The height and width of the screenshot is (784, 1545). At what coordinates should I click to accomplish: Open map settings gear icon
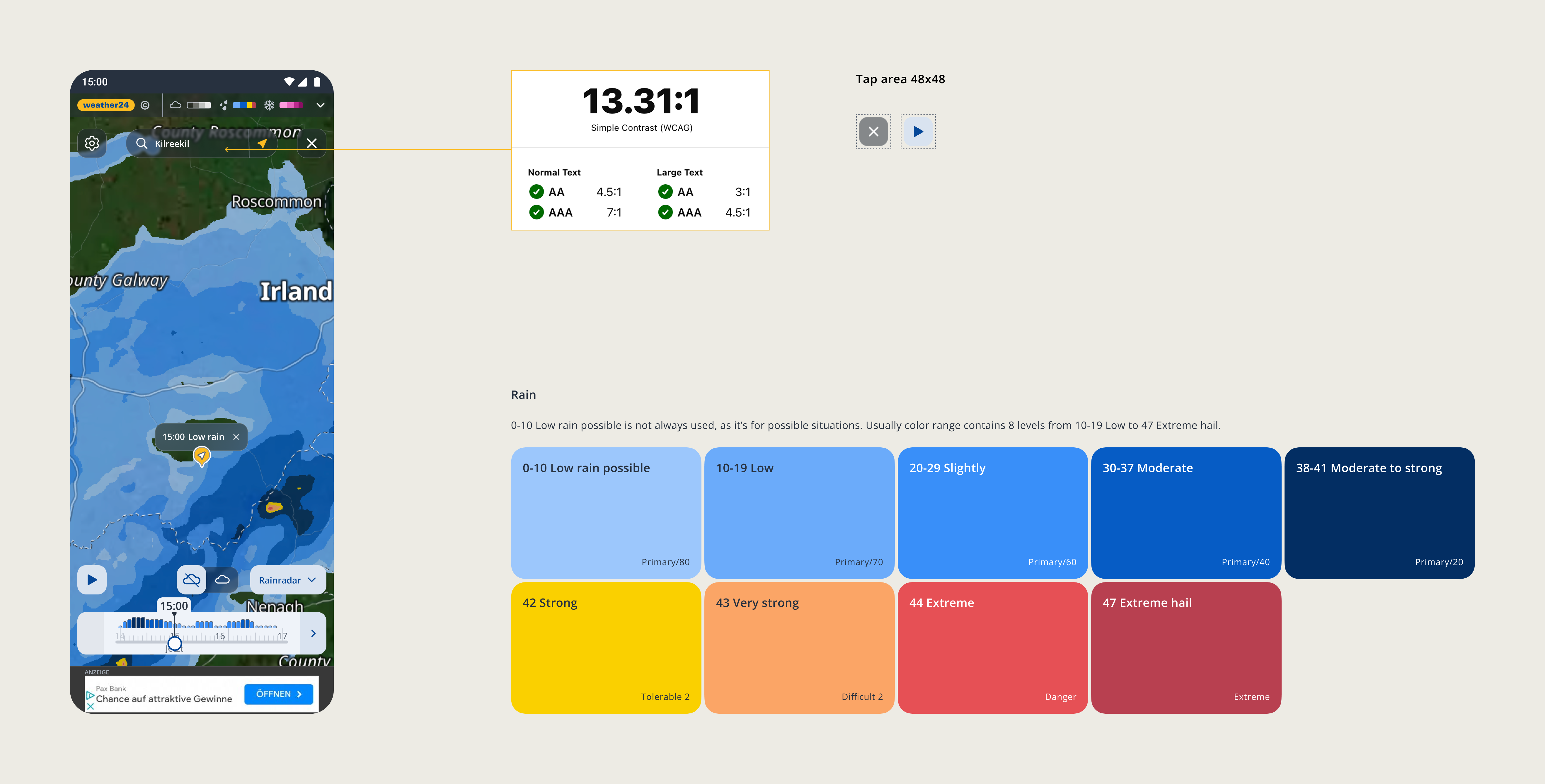[x=92, y=143]
